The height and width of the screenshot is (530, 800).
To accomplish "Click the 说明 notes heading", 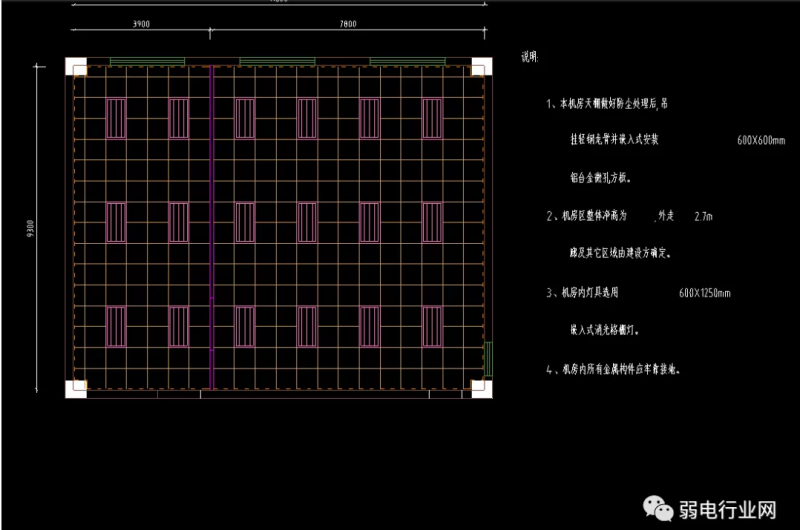I will pos(530,58).
